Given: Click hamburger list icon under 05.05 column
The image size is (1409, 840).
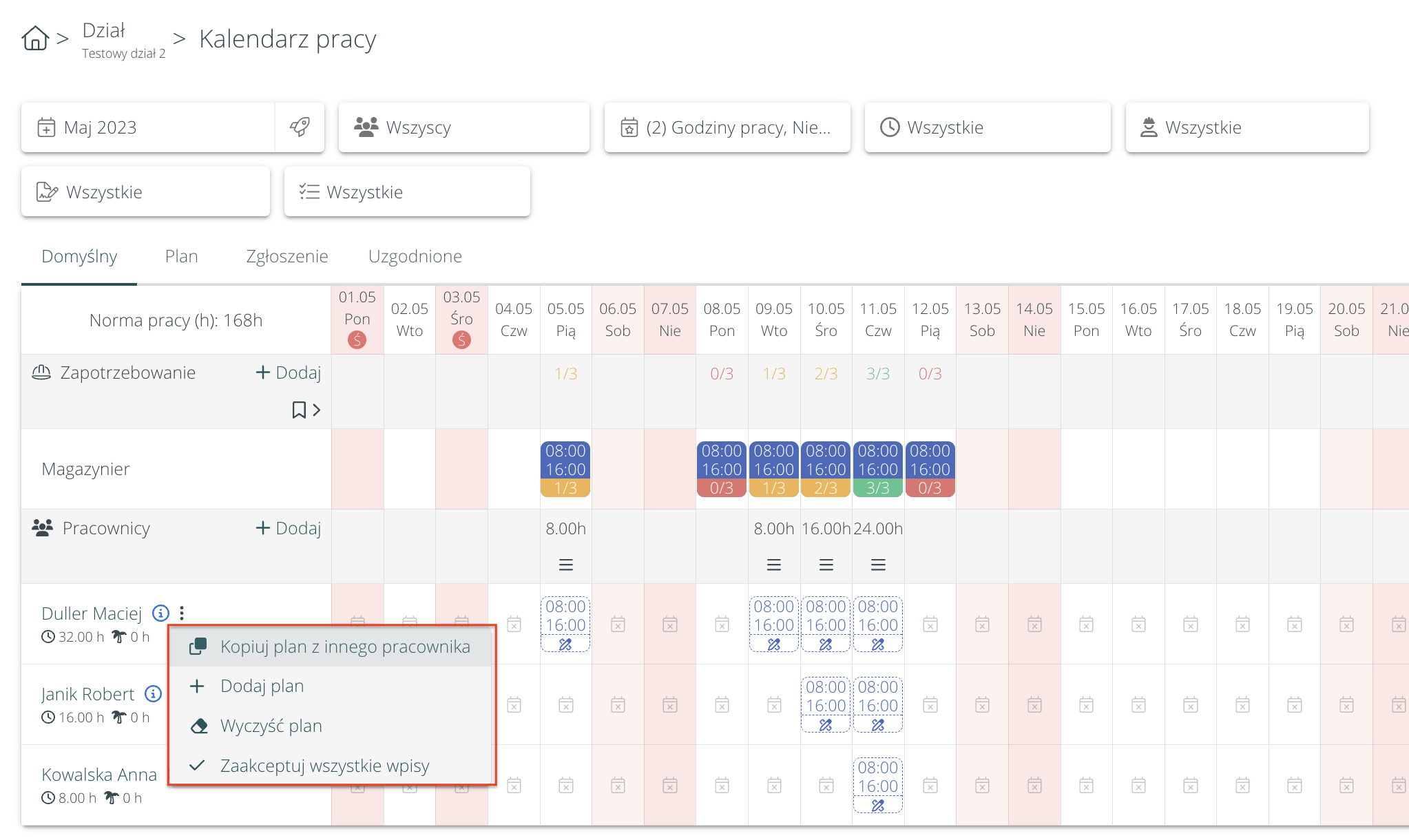Looking at the screenshot, I should coord(565,565).
